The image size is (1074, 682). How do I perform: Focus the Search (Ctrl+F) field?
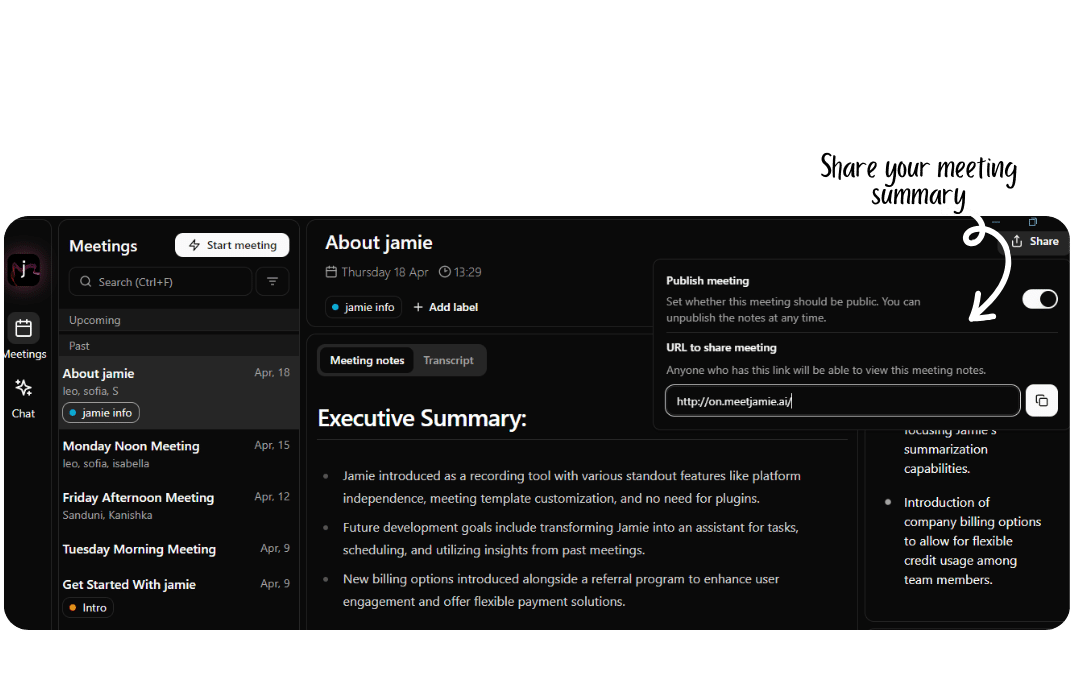160,281
